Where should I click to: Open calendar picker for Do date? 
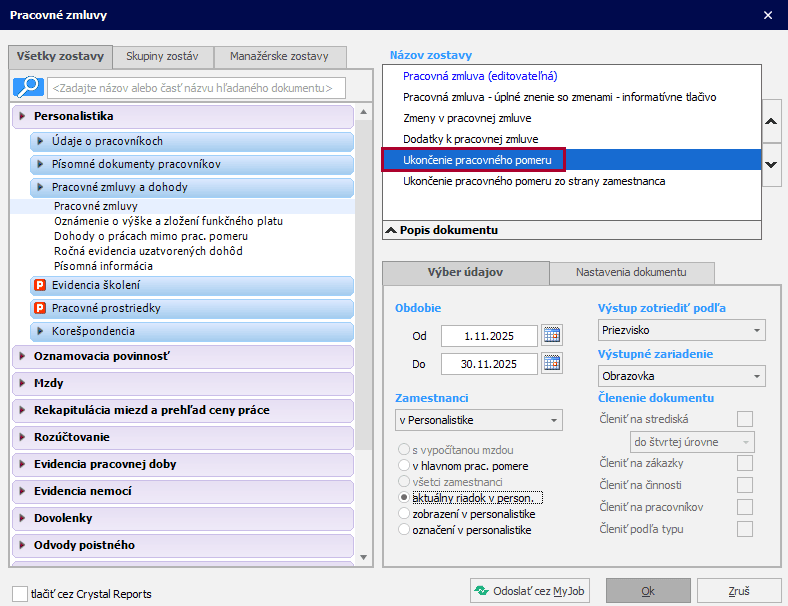pyautogui.click(x=552, y=364)
